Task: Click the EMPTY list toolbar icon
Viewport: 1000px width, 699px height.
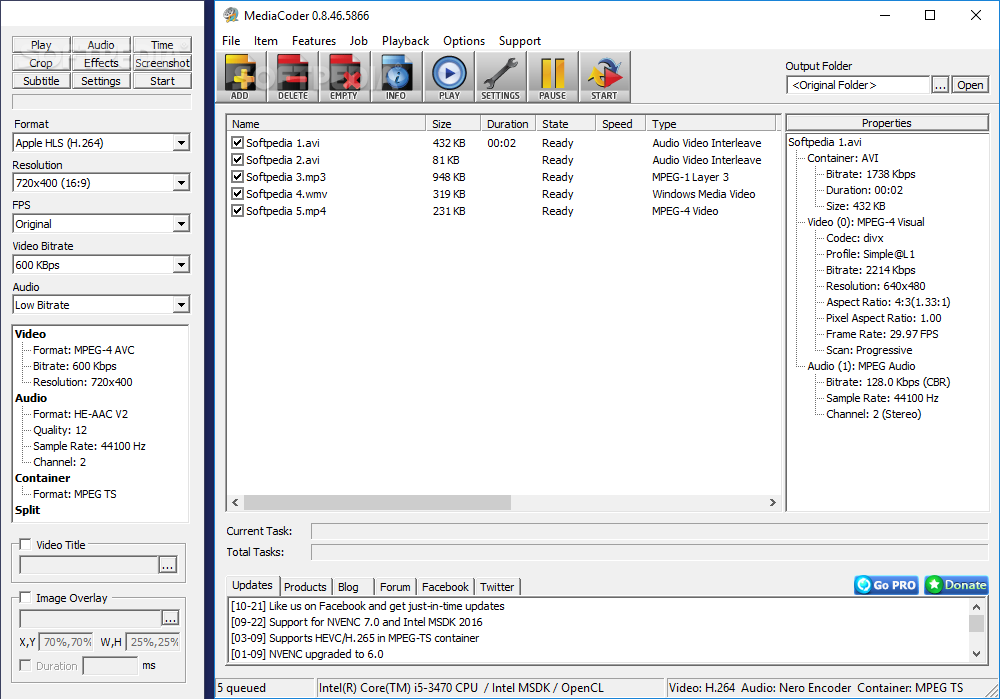Action: point(344,77)
